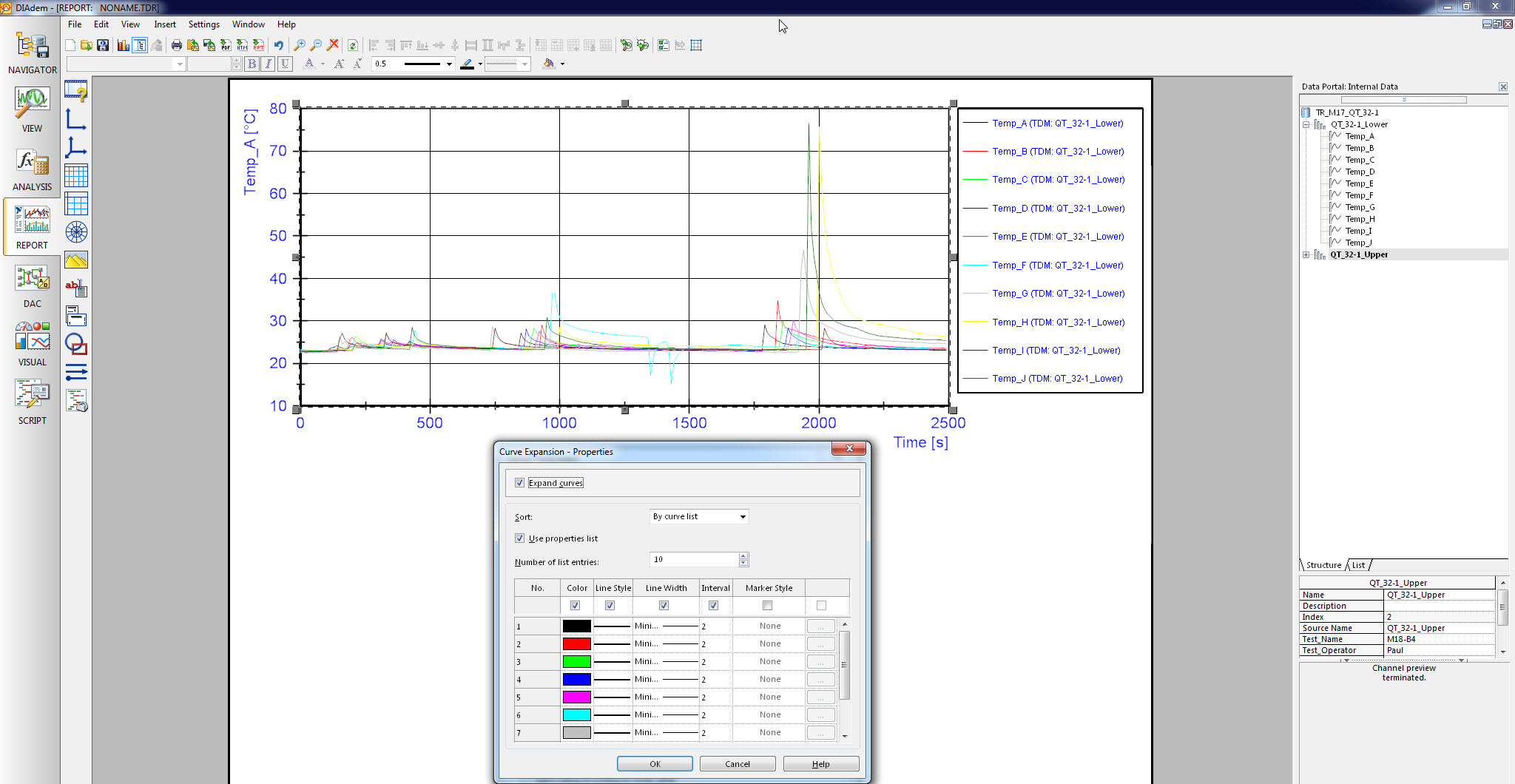Toggle the Line Style column checkbox

pyautogui.click(x=610, y=606)
